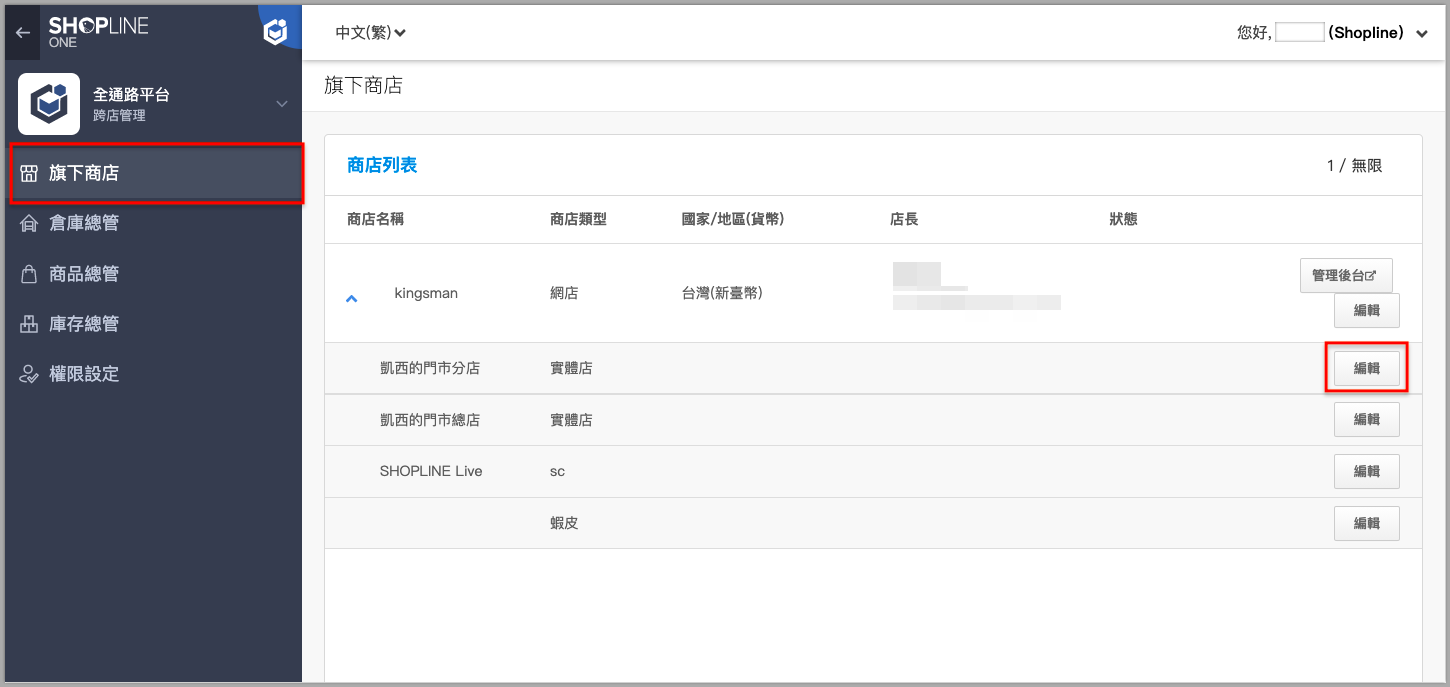
Task: Select the 商店名稱 column header
Action: click(375, 219)
